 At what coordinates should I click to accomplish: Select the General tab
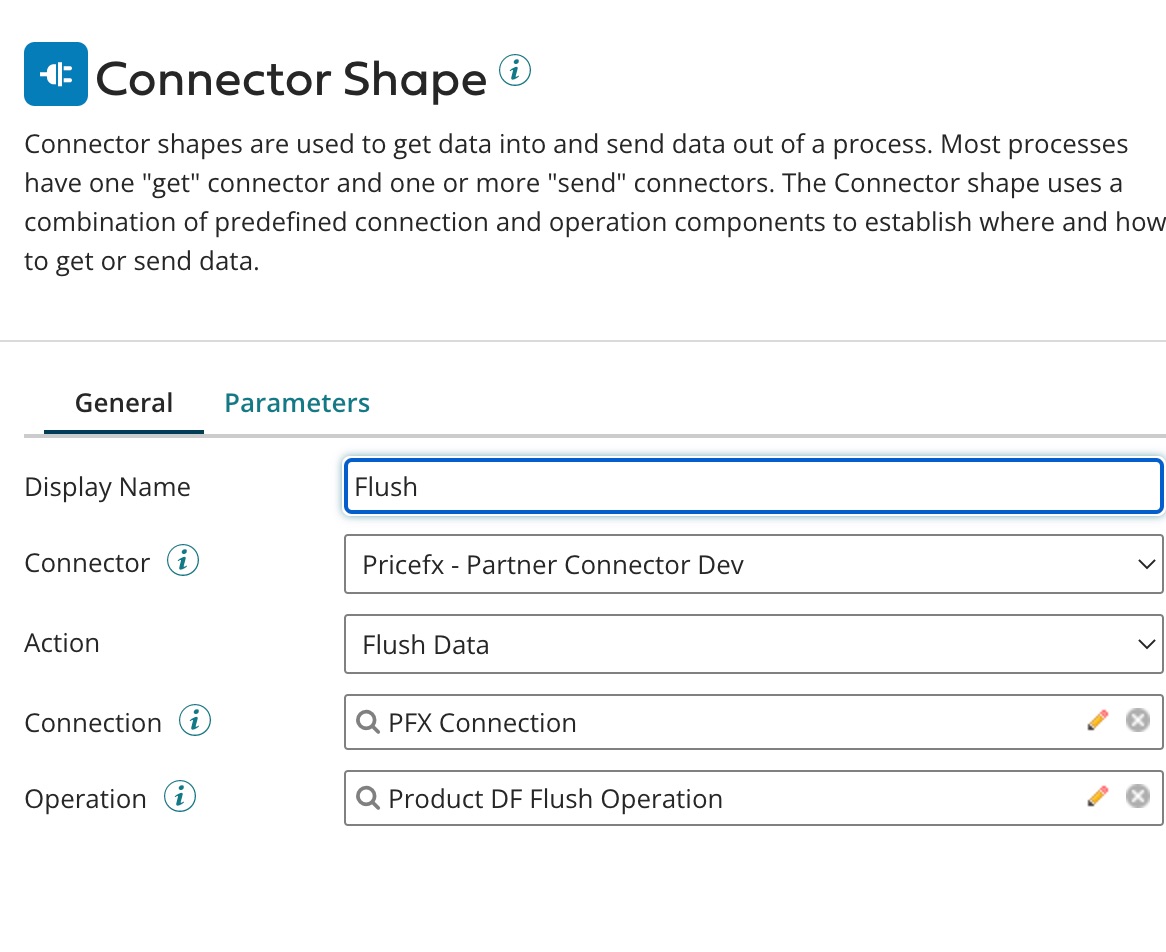click(124, 403)
